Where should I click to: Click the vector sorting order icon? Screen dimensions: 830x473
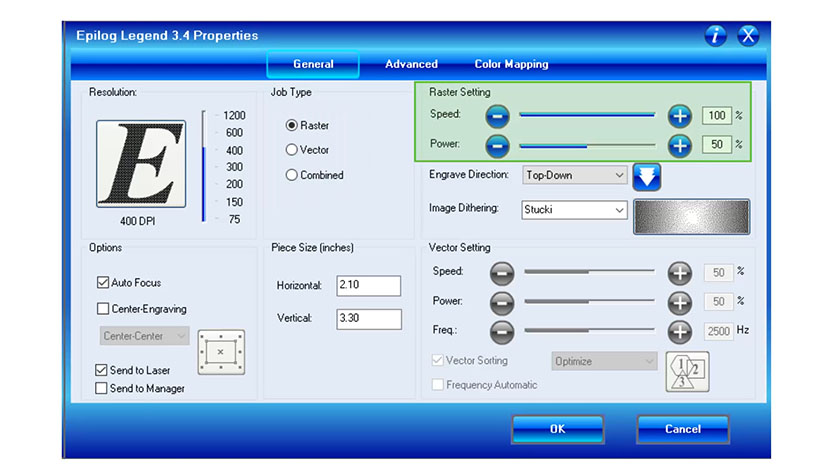point(686,369)
